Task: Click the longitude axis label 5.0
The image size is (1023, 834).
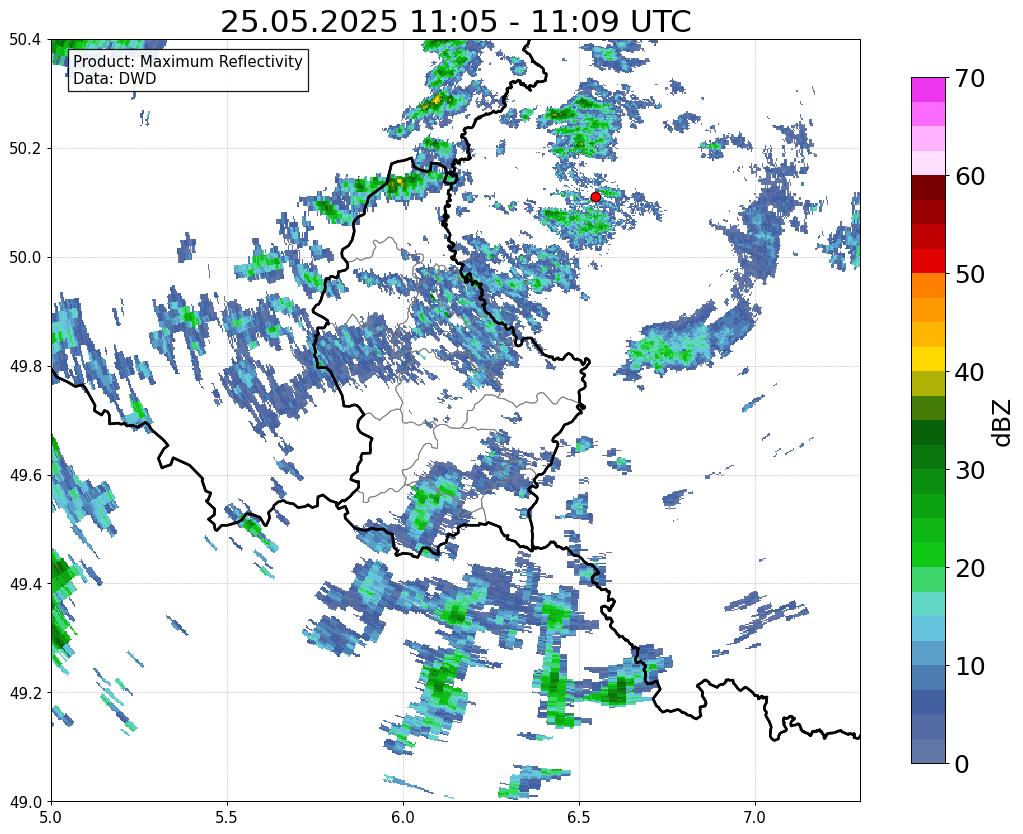Action: [x=51, y=816]
